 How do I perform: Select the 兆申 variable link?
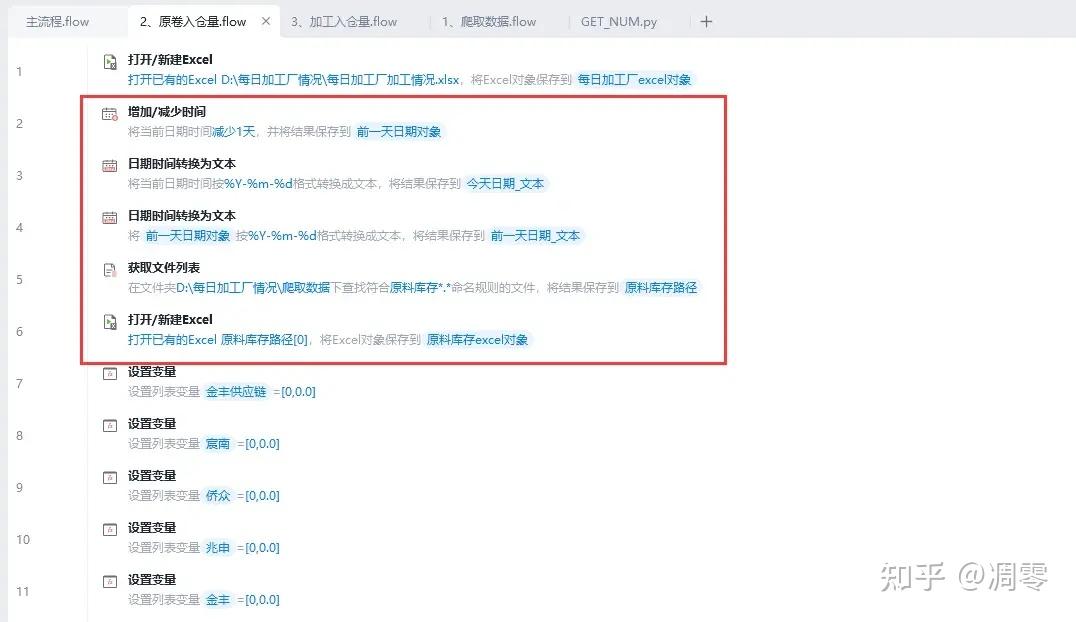[x=218, y=547]
